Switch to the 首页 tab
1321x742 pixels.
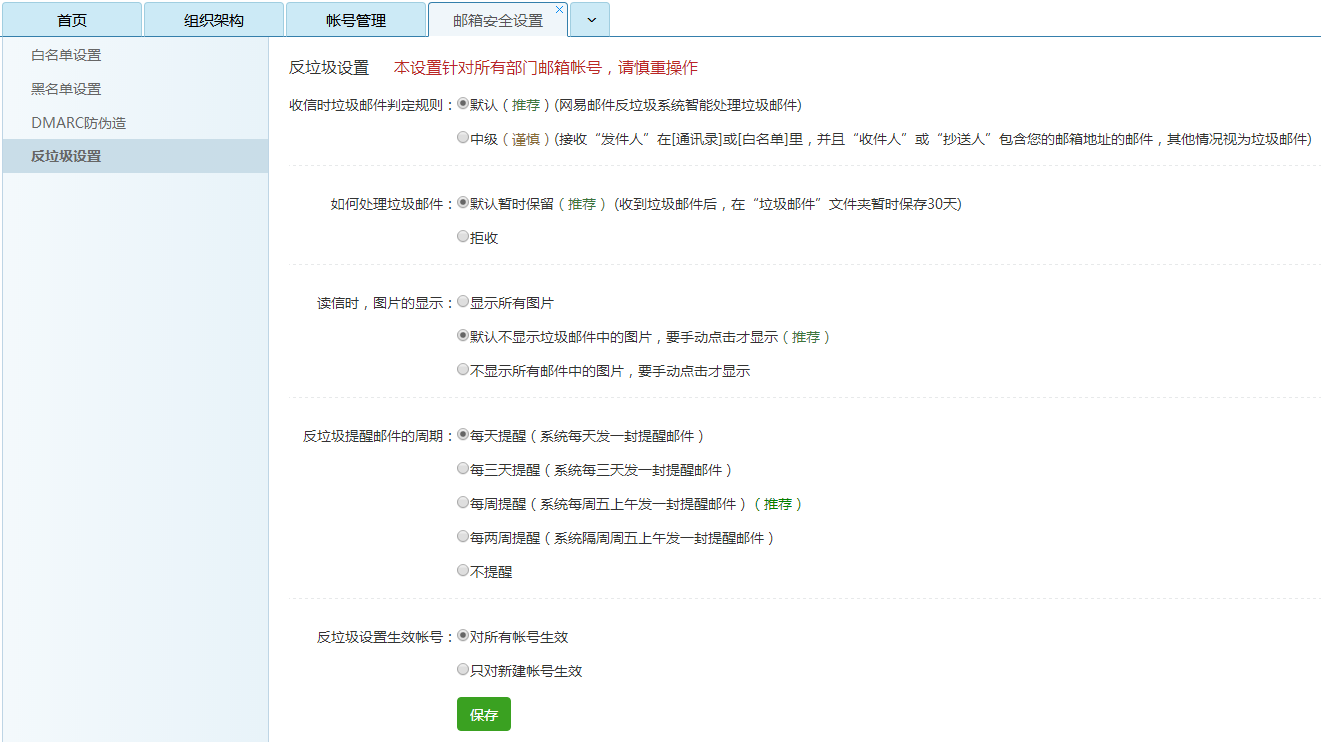(x=70, y=18)
